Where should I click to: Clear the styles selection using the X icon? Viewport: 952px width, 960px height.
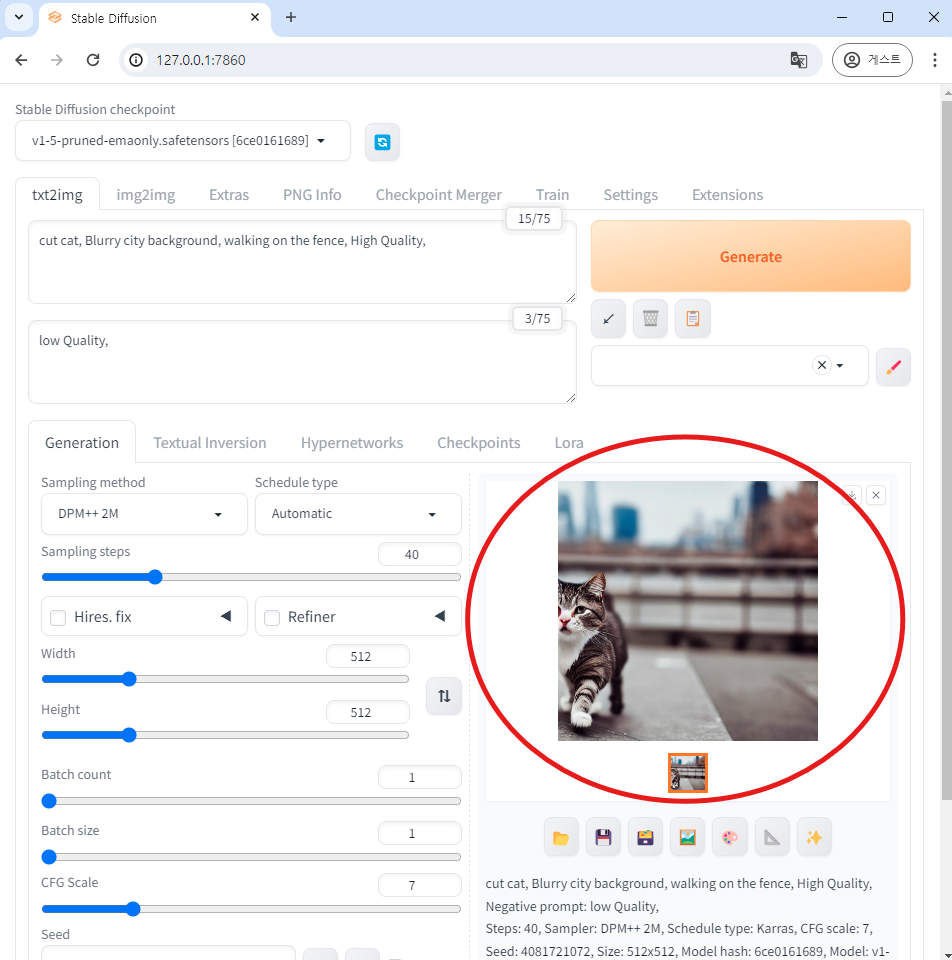click(822, 366)
